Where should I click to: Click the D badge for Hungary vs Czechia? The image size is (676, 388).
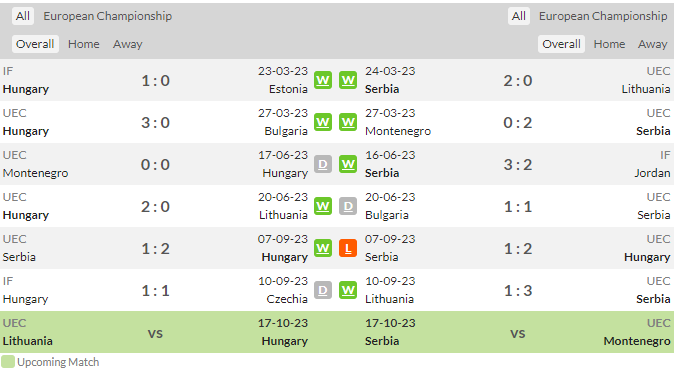pyautogui.click(x=323, y=291)
